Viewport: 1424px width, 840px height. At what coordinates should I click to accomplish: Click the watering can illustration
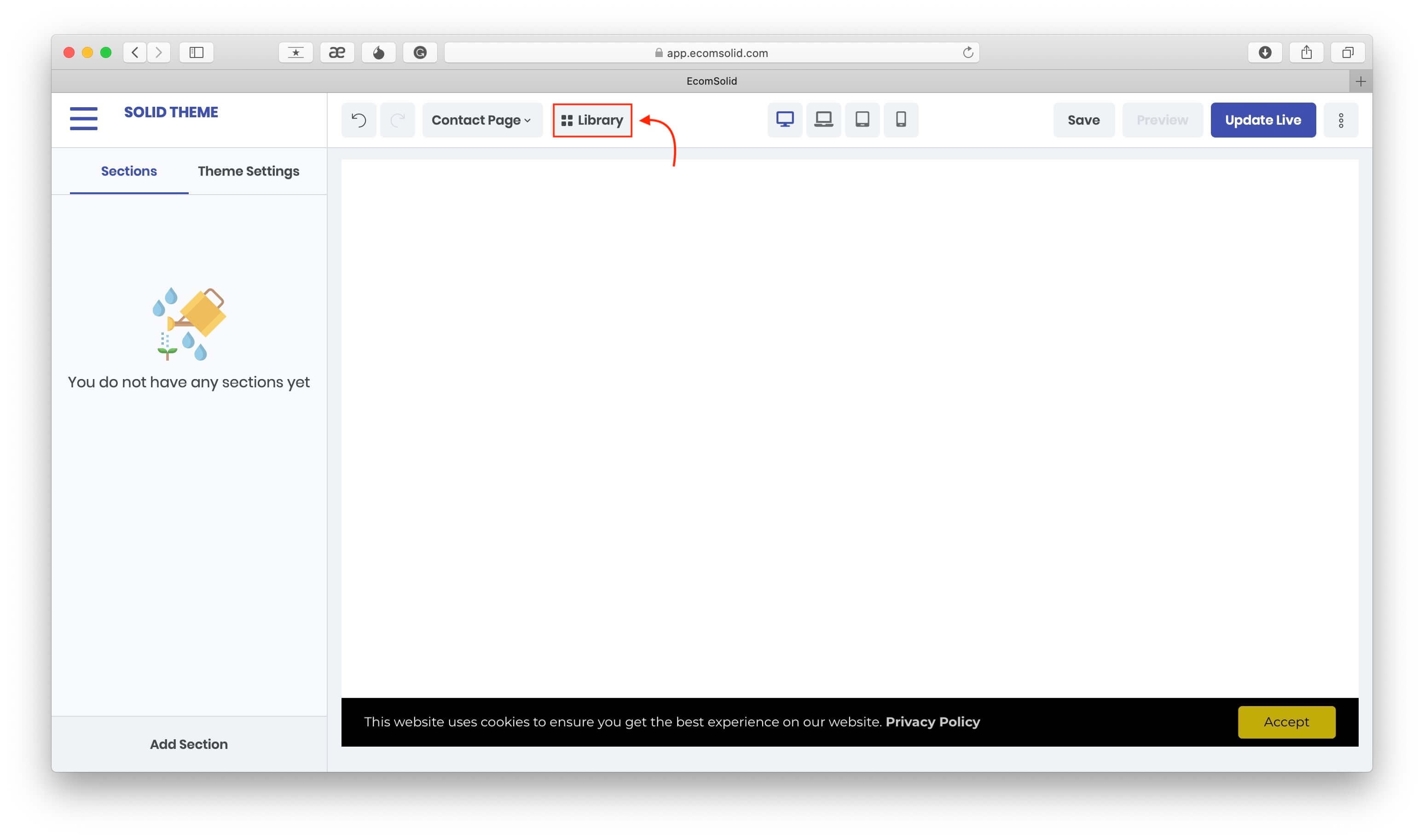189,324
